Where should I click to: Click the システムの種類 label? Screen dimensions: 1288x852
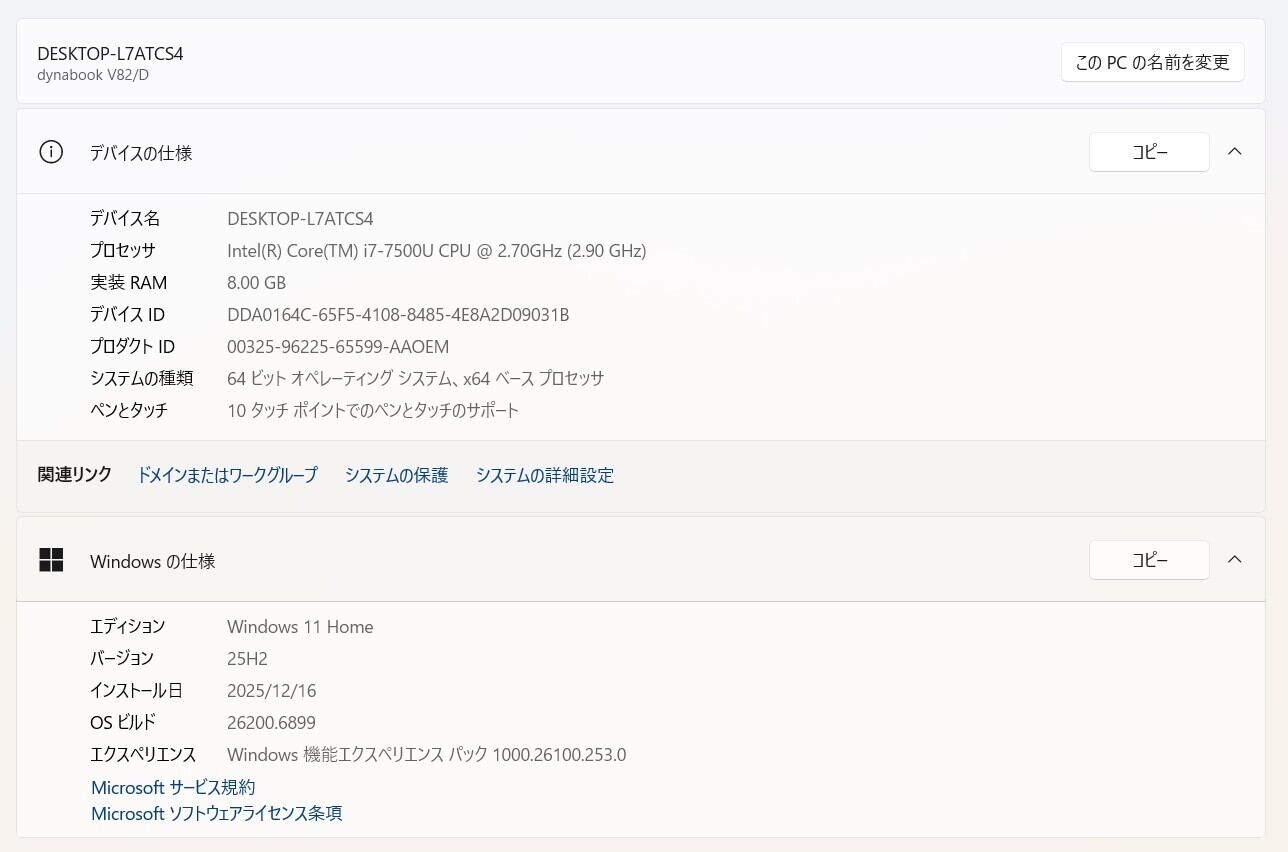[142, 378]
